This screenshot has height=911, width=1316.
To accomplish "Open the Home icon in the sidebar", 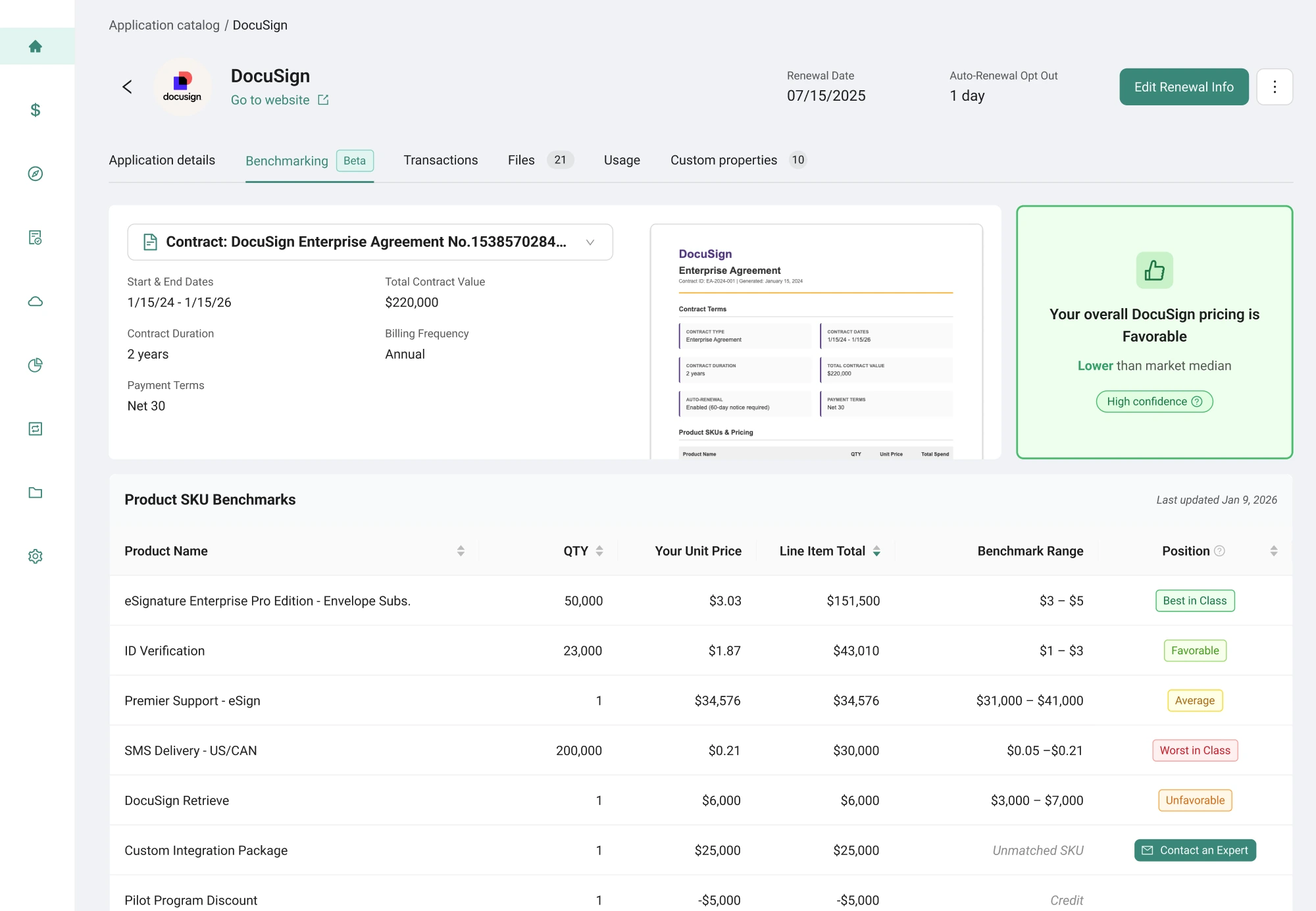I will click(36, 46).
